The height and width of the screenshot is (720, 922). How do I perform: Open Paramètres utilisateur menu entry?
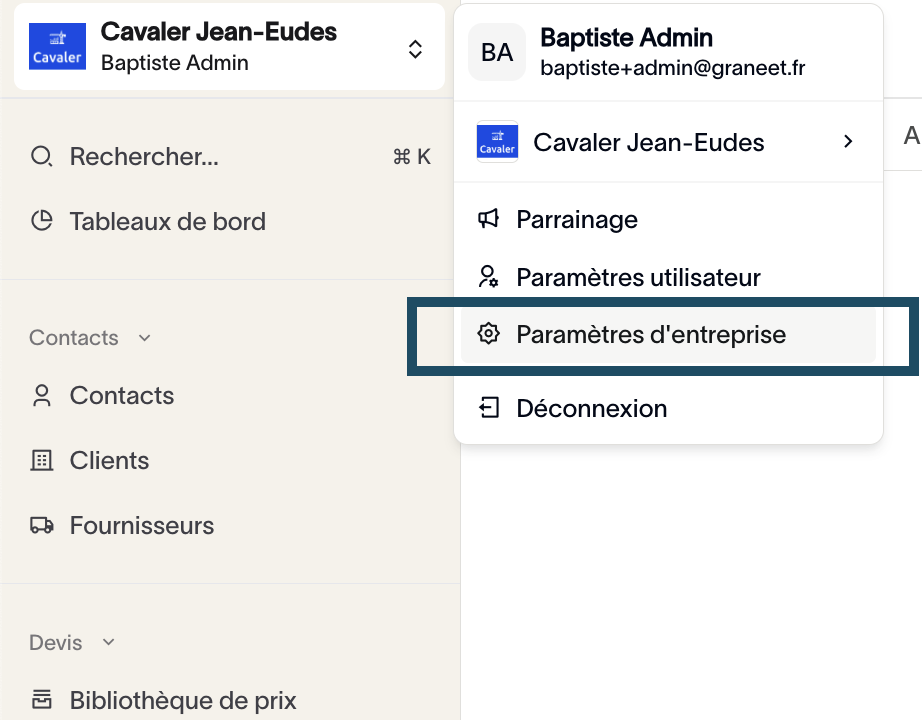click(x=638, y=277)
